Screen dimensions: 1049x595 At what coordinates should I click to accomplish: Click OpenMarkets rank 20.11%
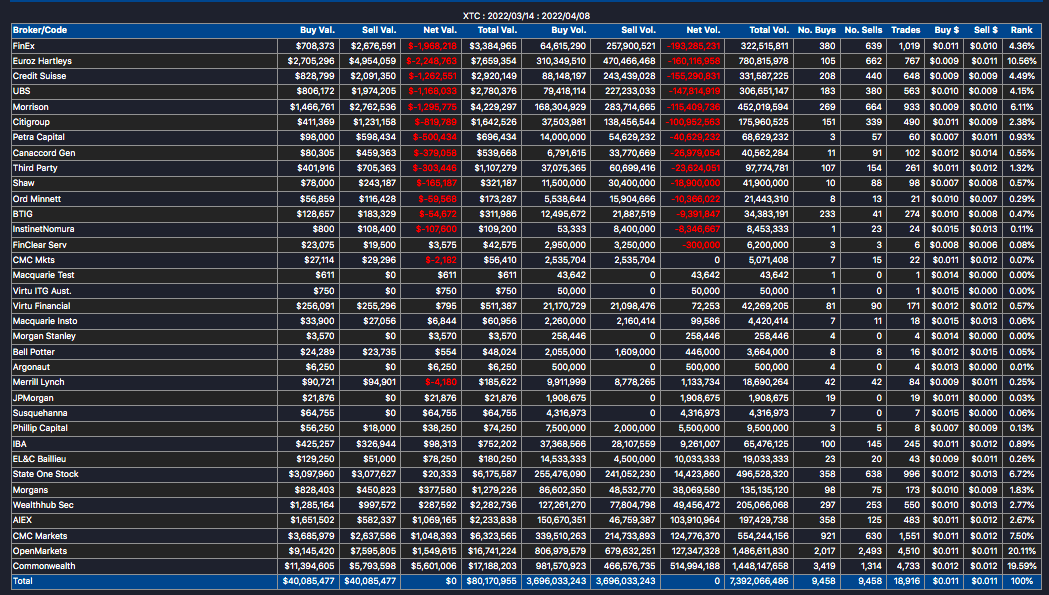tap(1022, 551)
